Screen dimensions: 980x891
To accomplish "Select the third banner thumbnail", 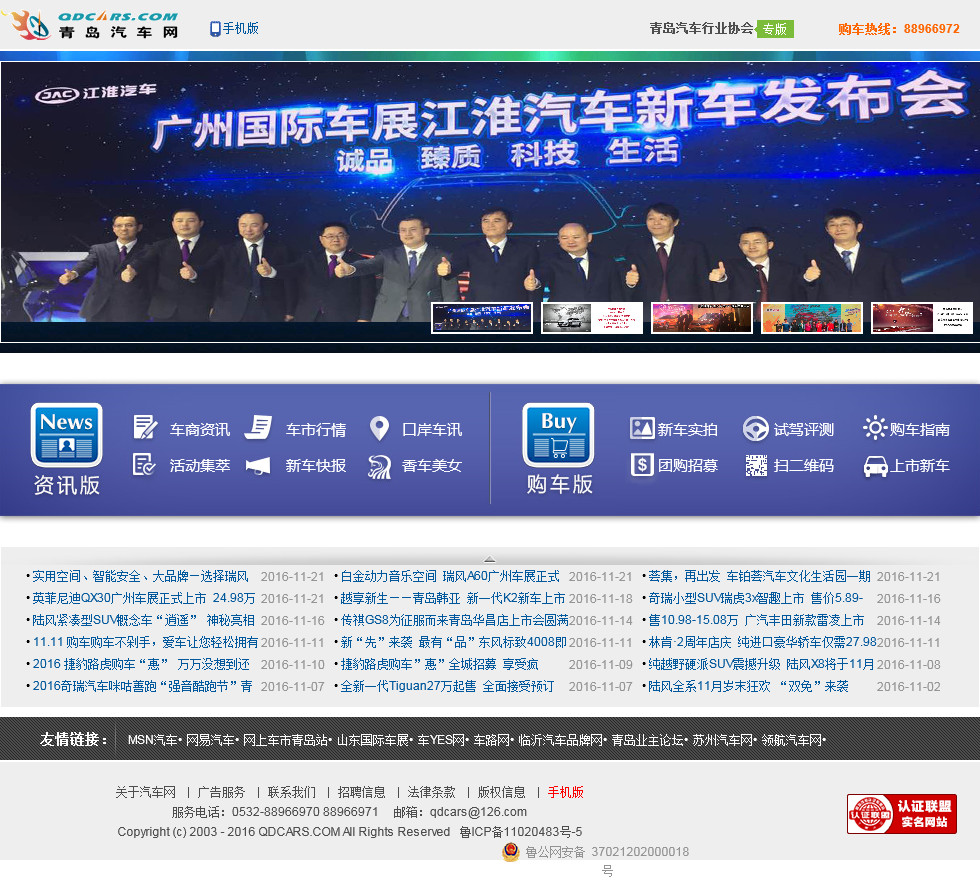I will [702, 317].
